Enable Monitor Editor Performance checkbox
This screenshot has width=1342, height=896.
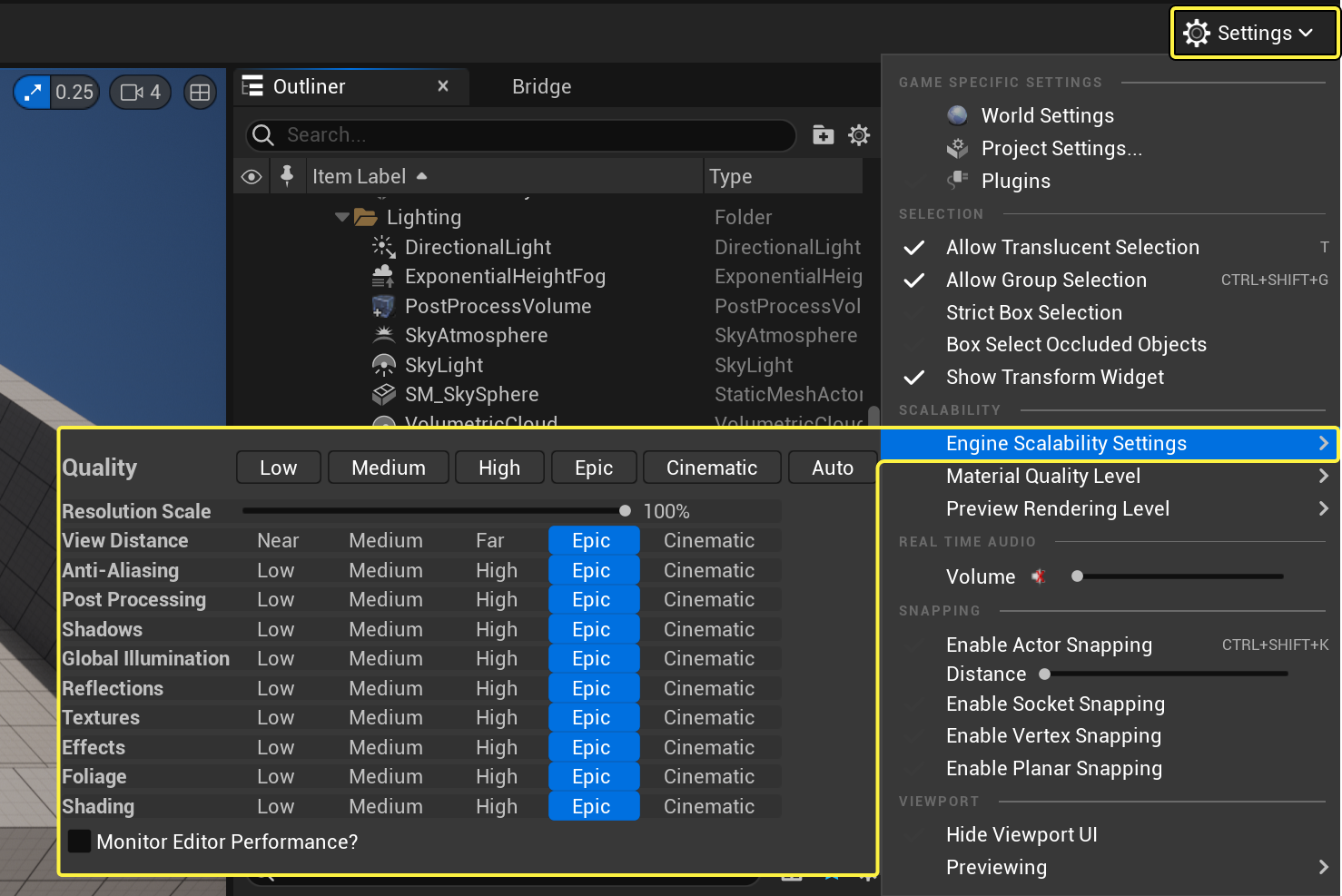pos(80,842)
